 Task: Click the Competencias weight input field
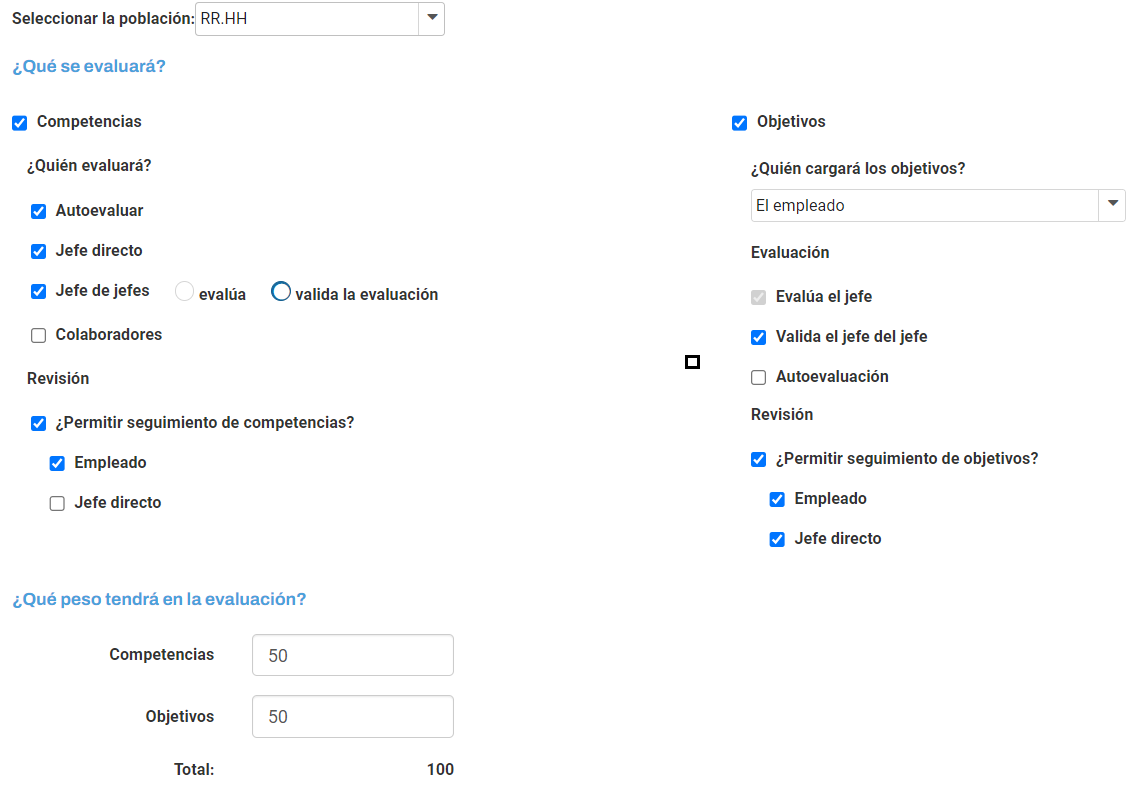click(353, 656)
